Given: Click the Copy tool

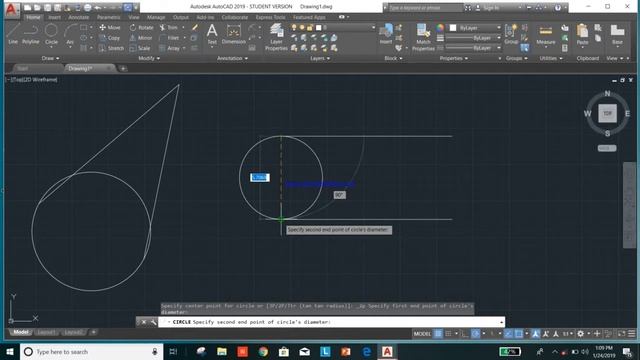Looking at the screenshot, I should (x=110, y=38).
